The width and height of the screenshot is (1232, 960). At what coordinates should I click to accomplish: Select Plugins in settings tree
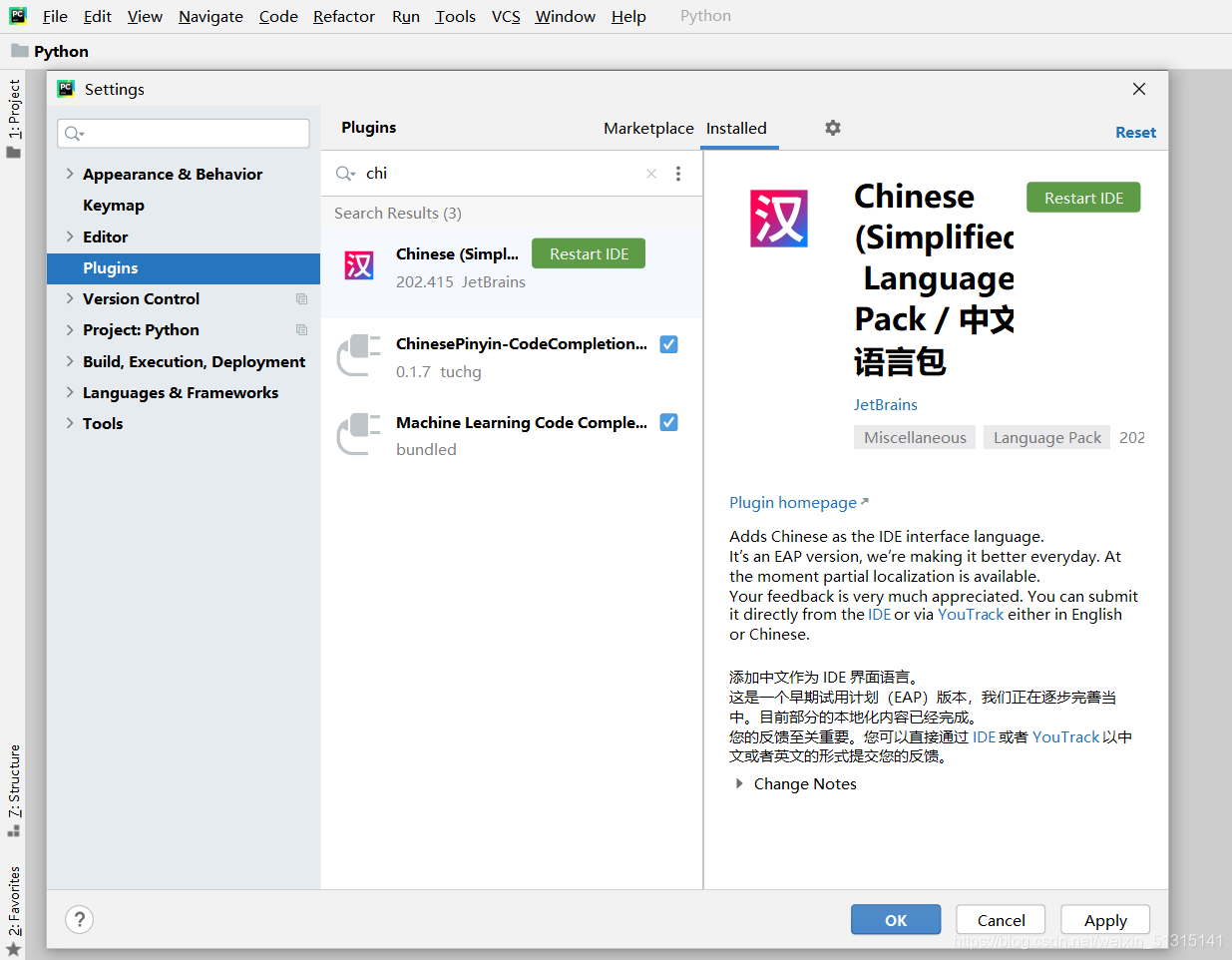184,267
